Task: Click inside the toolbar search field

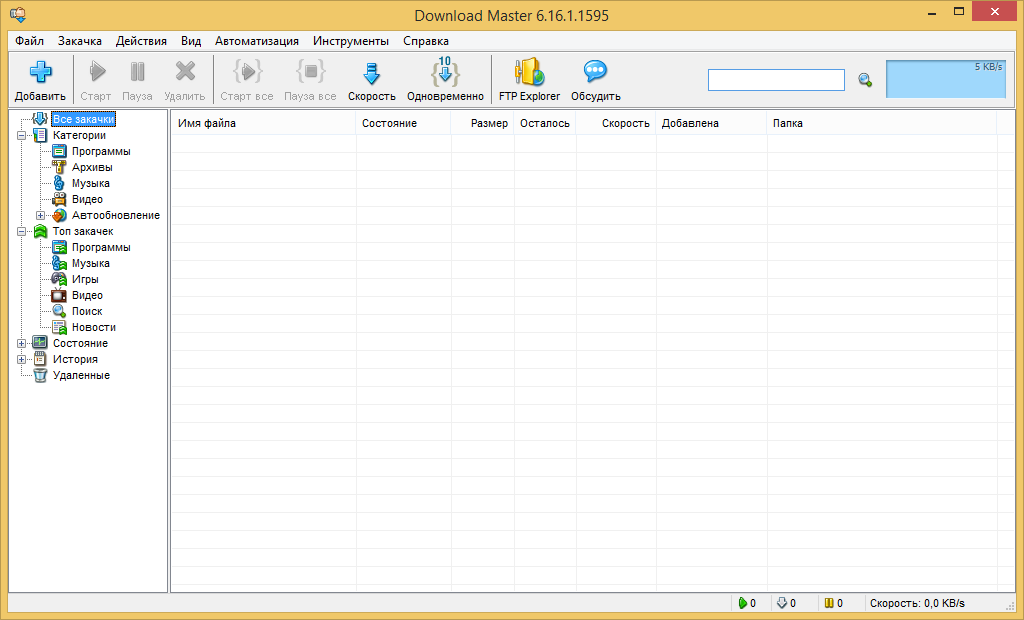Action: click(x=776, y=80)
